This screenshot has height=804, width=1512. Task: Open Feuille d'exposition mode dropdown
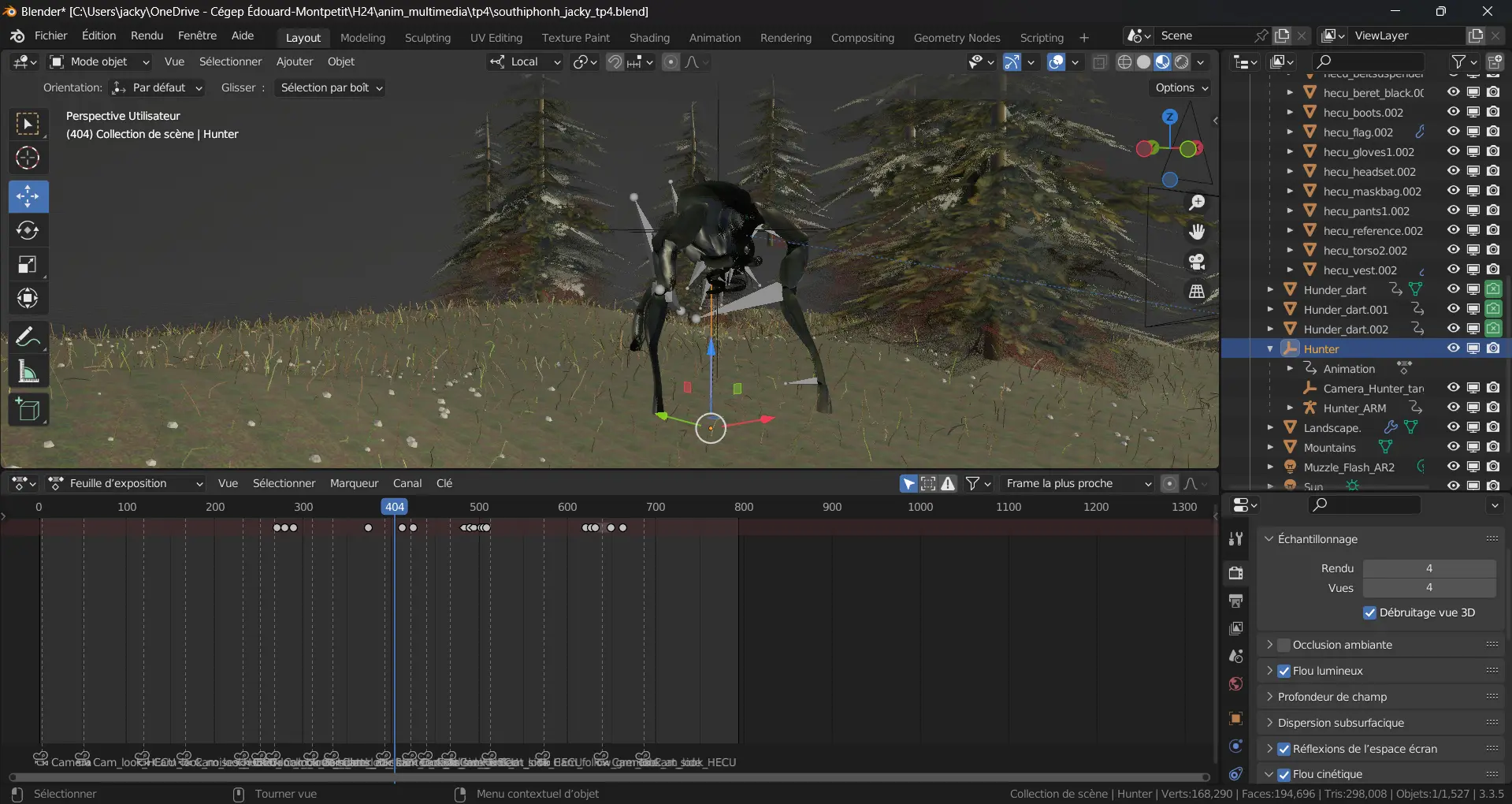125,483
